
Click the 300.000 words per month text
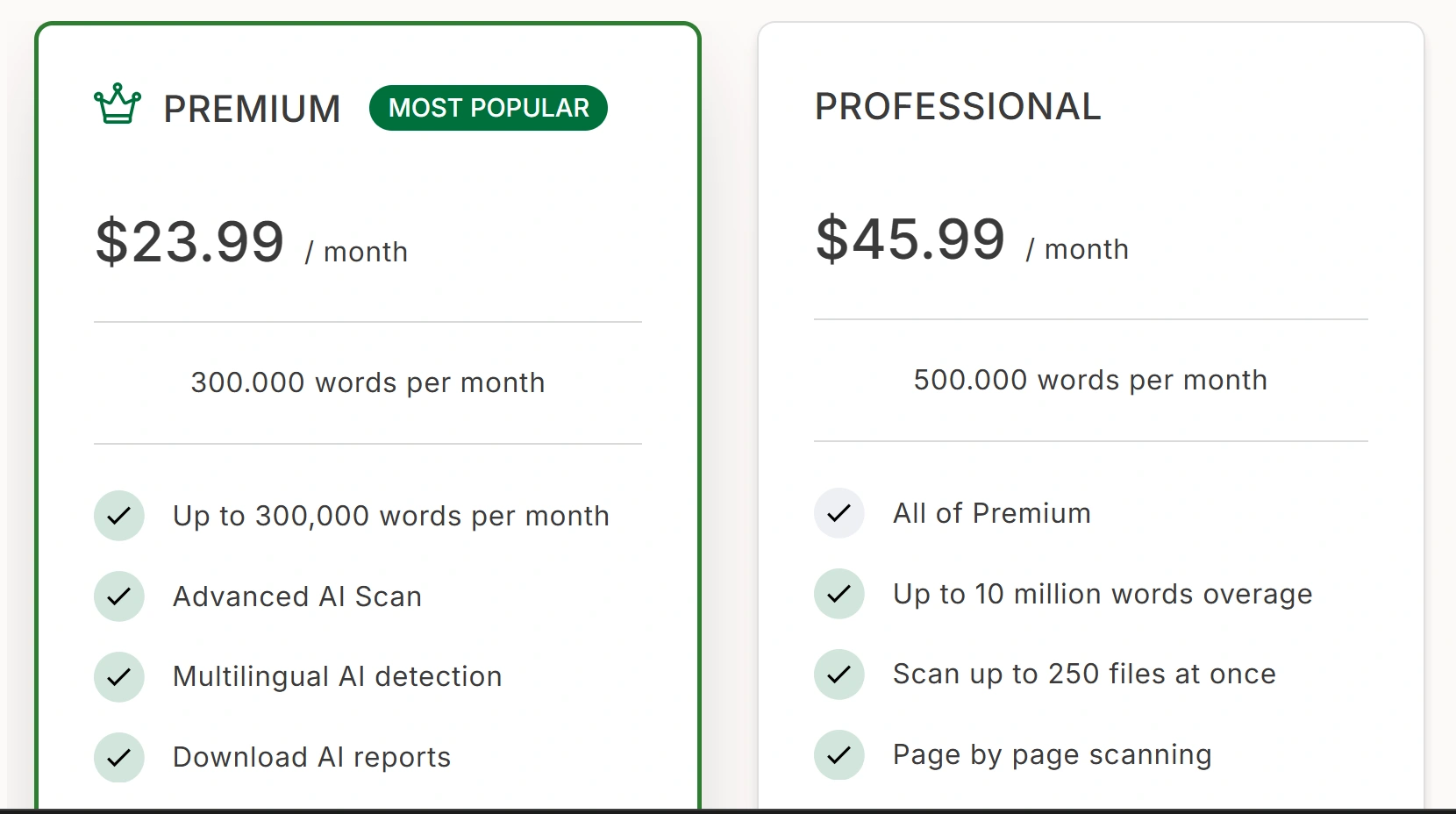(x=368, y=382)
